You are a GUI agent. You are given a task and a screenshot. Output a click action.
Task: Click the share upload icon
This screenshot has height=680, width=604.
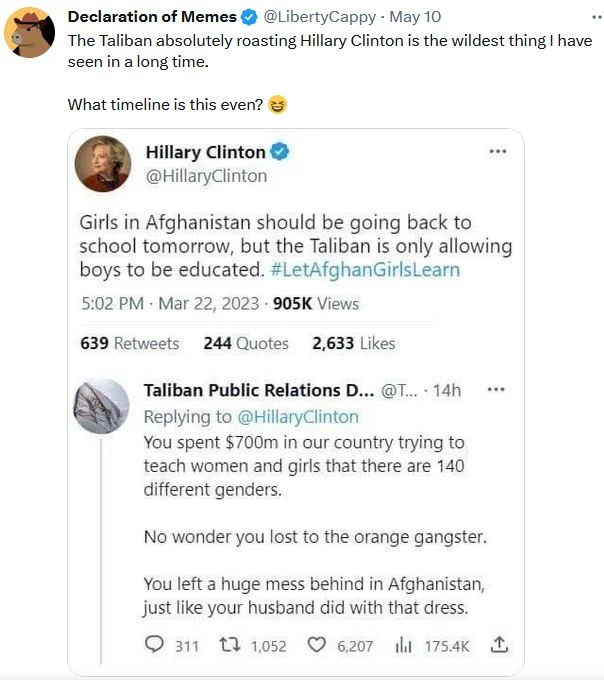(x=499, y=646)
